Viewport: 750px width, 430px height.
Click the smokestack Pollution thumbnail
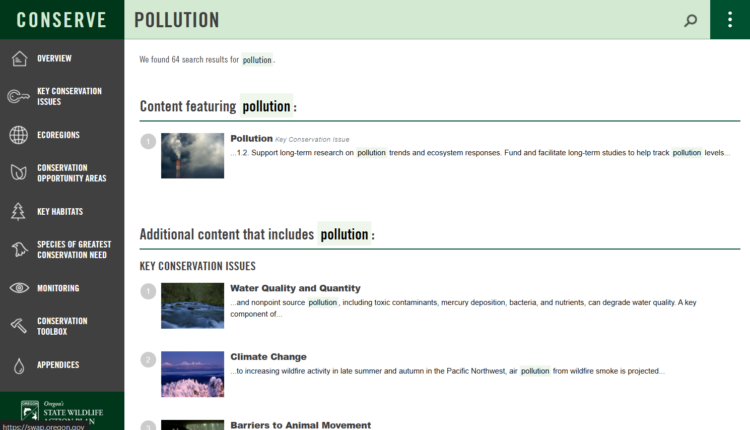pos(192,156)
